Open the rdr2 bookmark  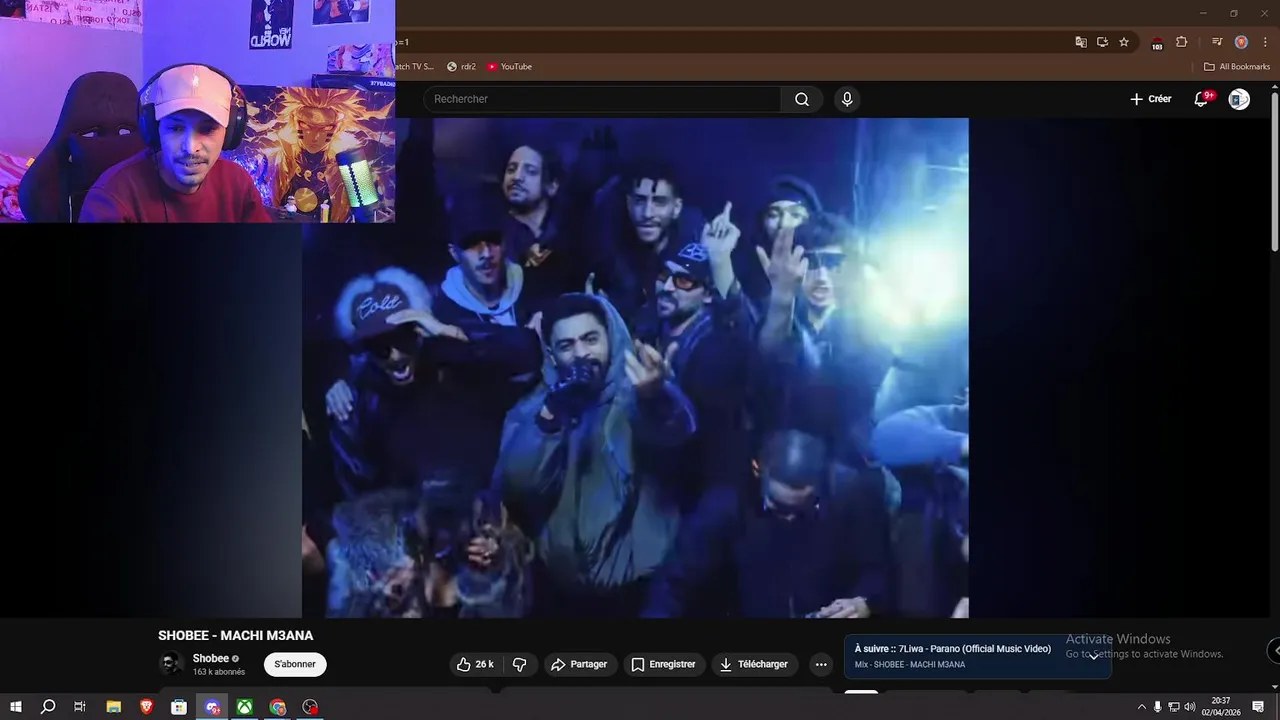point(461,67)
